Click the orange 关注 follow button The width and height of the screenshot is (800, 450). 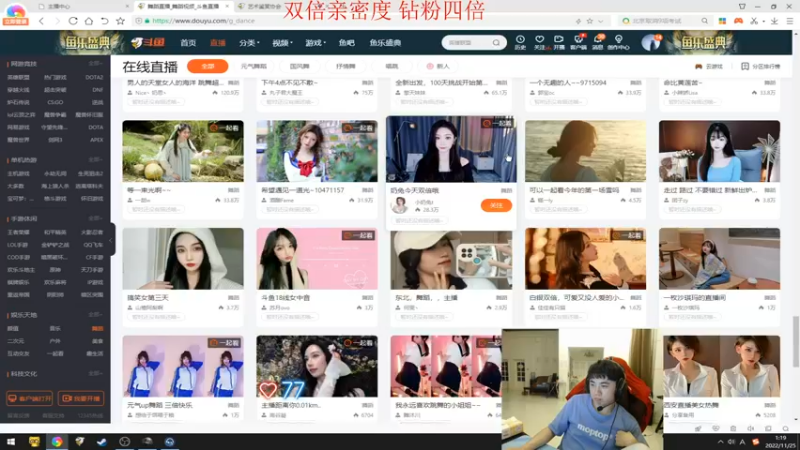tap(496, 205)
